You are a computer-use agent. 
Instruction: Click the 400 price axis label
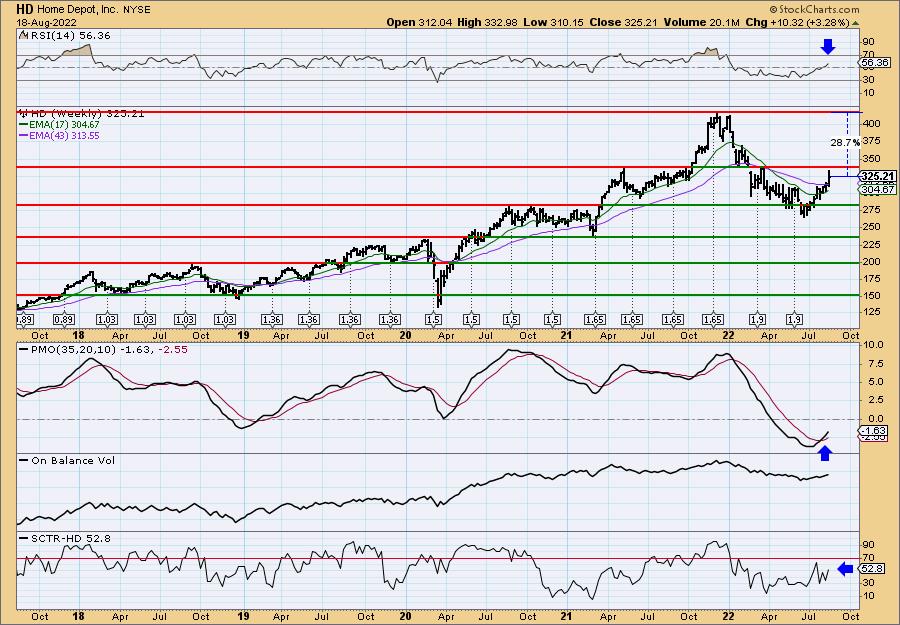871,123
